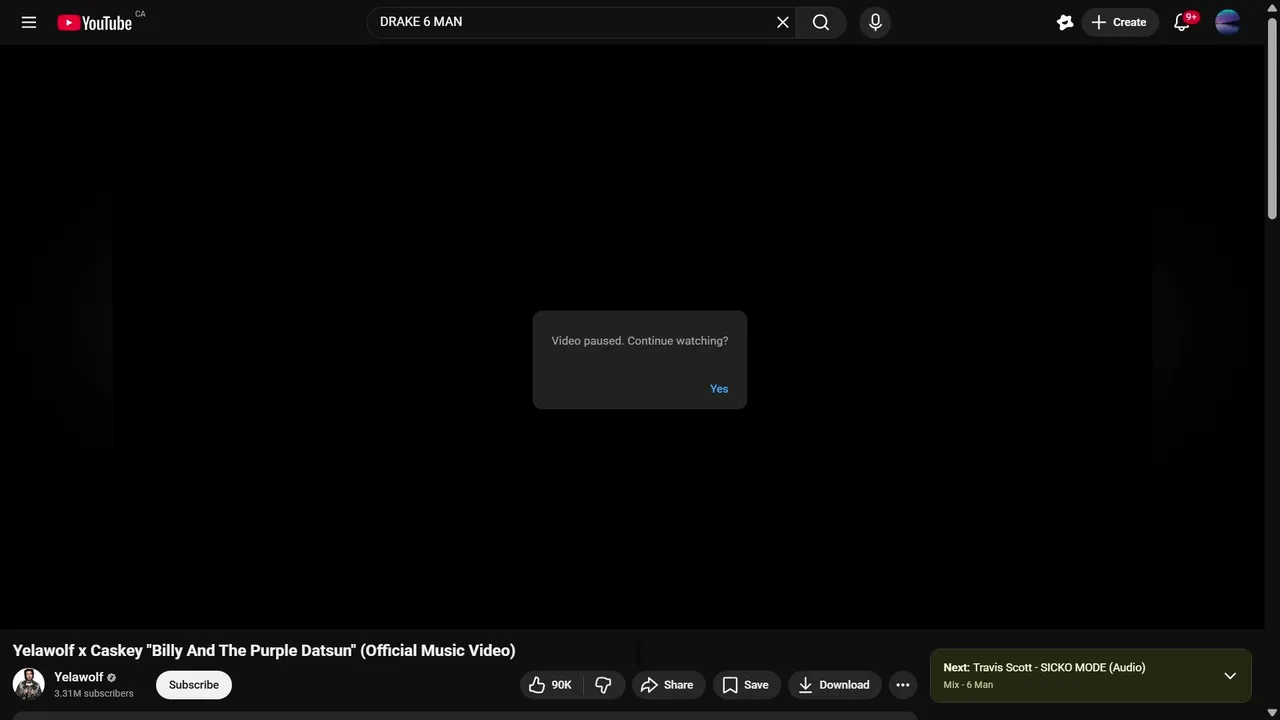1280x720 pixels.
Task: Open the three-dot more actions menu
Action: click(903, 685)
